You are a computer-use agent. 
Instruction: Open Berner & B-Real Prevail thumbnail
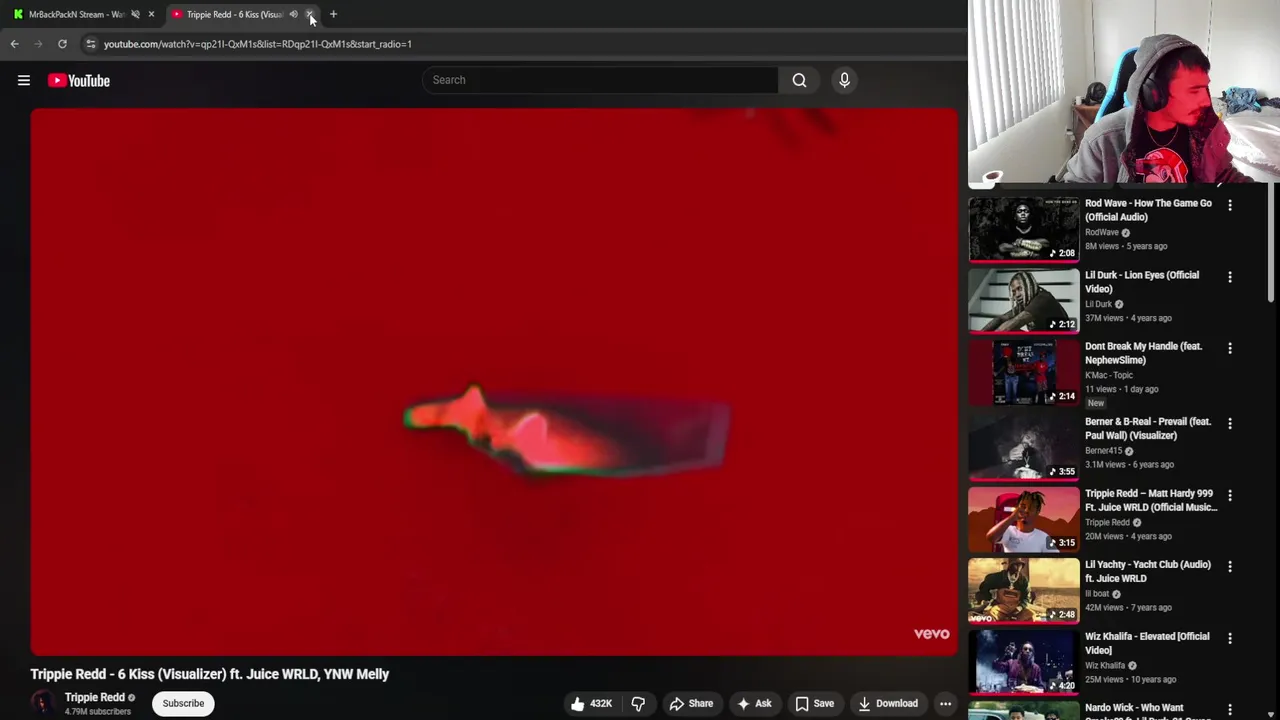coord(1024,447)
